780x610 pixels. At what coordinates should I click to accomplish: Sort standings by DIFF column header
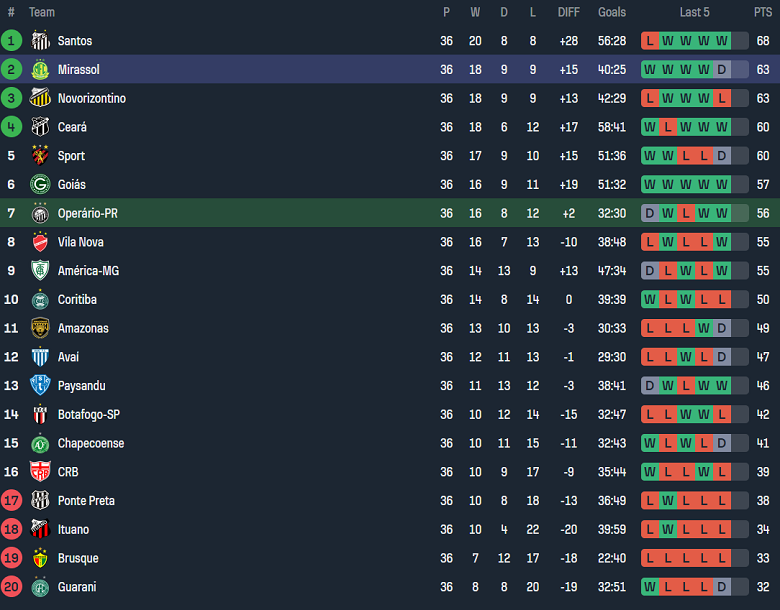[568, 12]
